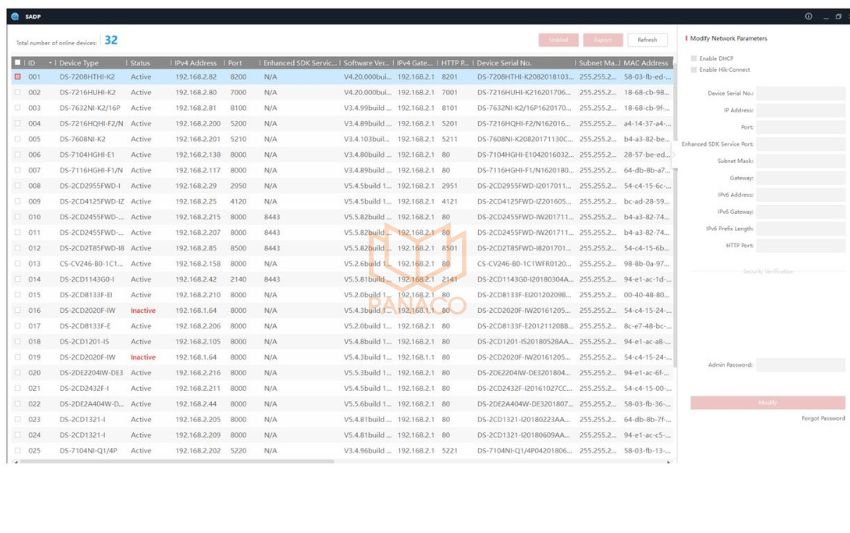Select device DS-2CD2955FWD-I
The image size is (850, 533).
(x=342, y=186)
